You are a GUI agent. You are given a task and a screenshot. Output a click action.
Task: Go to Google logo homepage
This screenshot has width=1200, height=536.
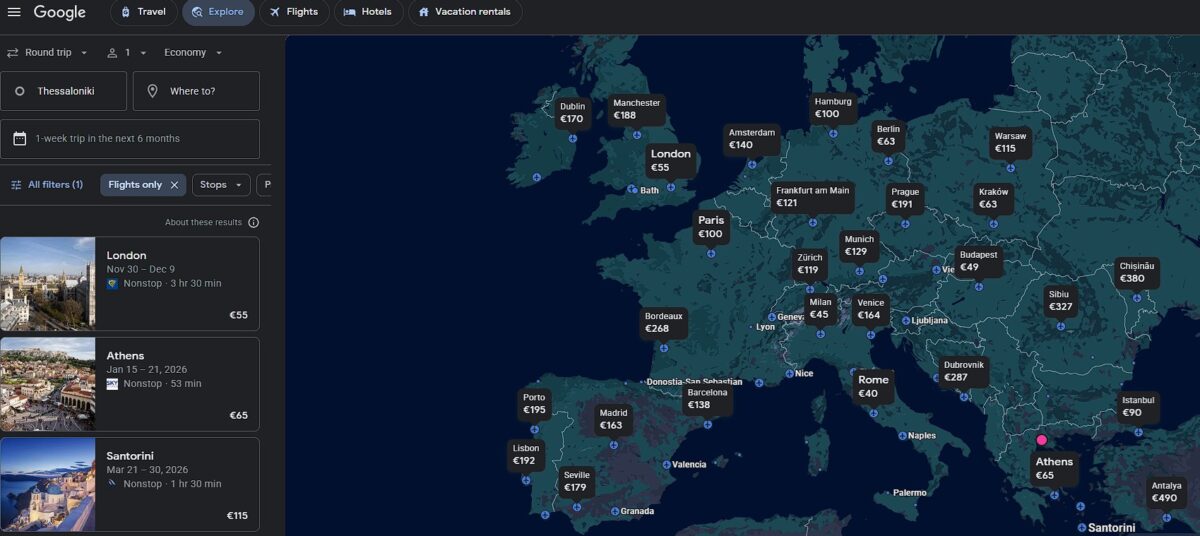click(x=59, y=12)
